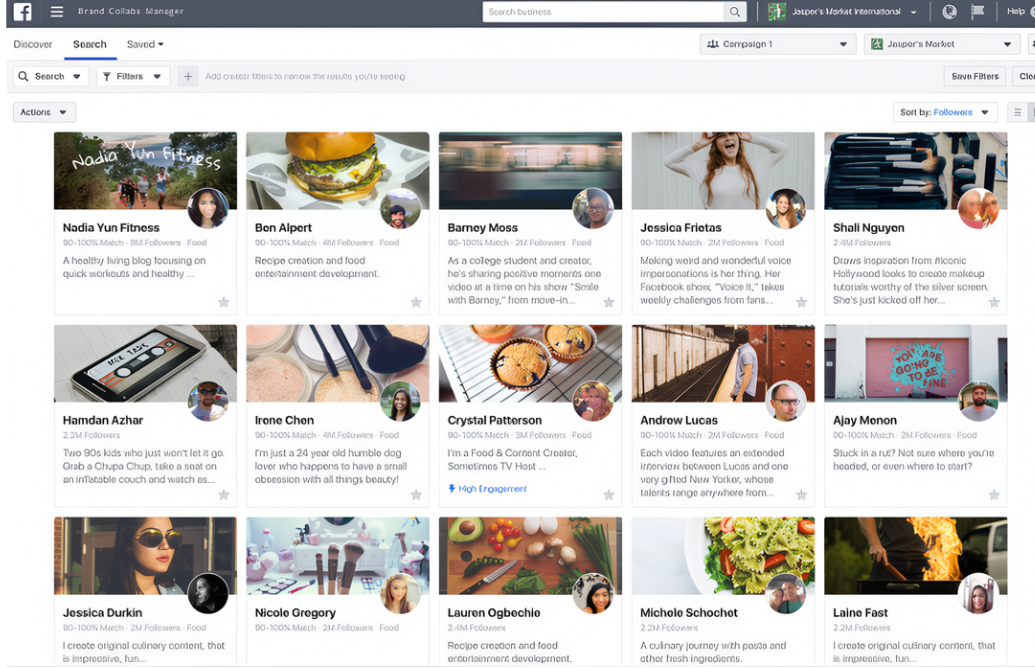1035x668 pixels.
Task: Open Barney Moss name link
Action: (483, 228)
